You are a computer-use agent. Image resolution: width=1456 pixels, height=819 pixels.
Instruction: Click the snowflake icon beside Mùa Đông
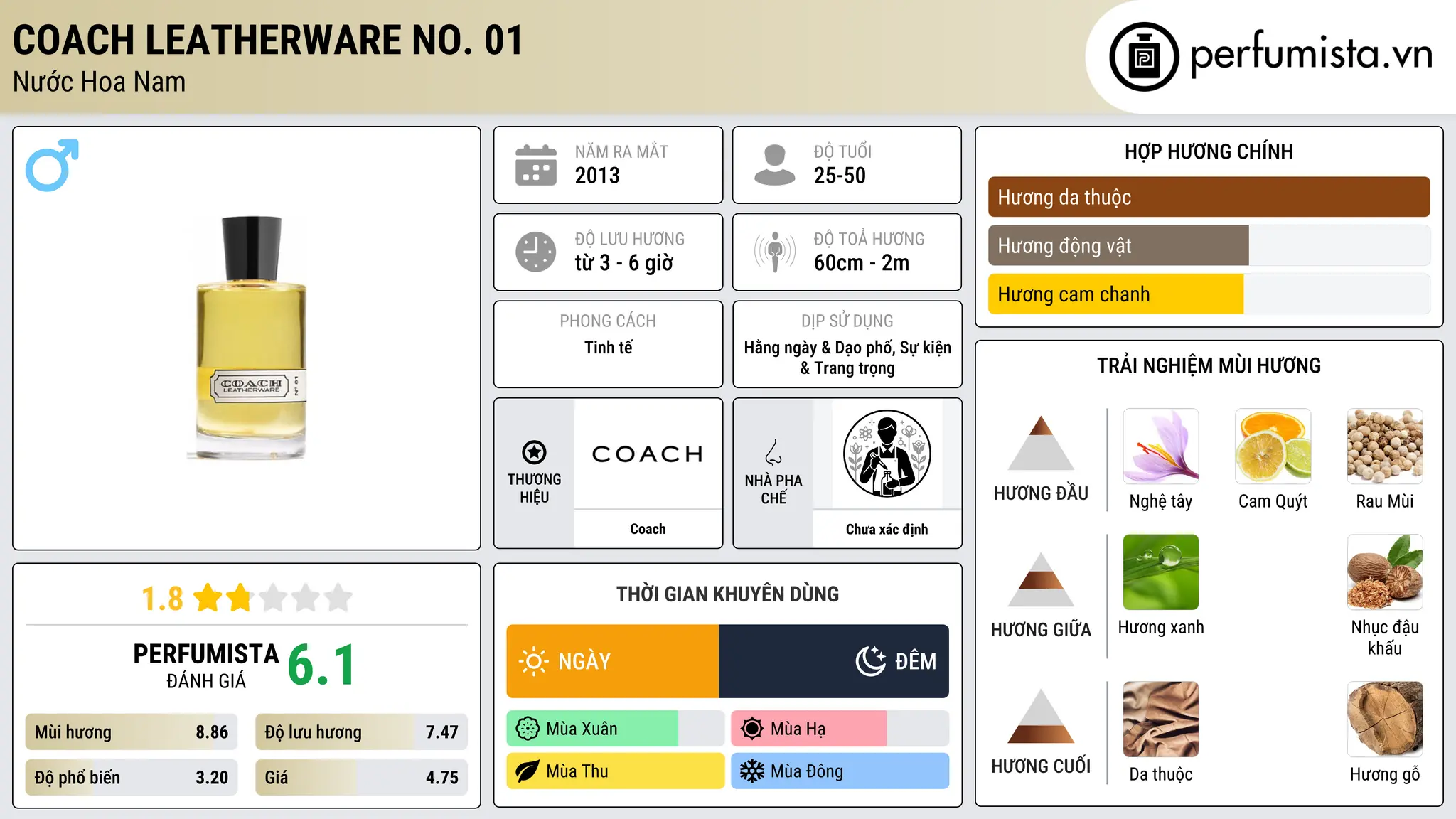point(752,771)
